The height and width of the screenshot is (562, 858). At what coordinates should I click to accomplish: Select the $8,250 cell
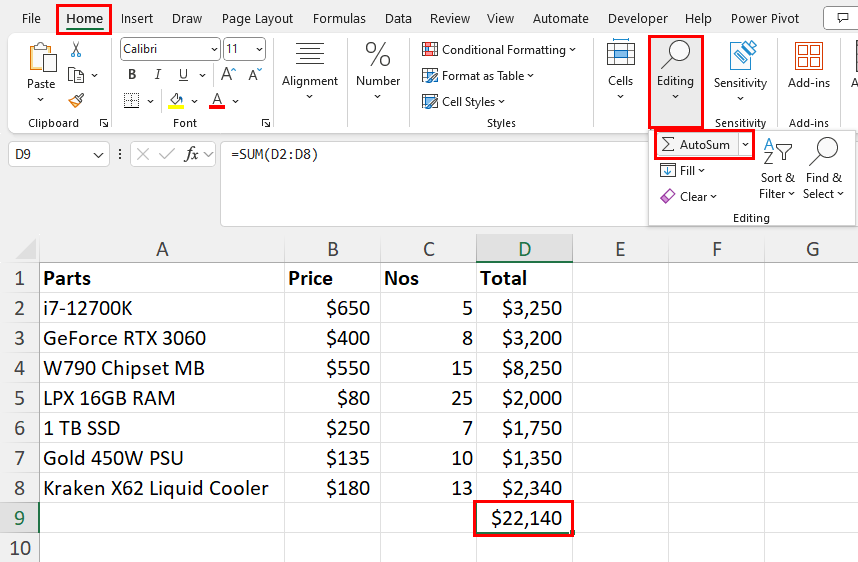point(524,368)
